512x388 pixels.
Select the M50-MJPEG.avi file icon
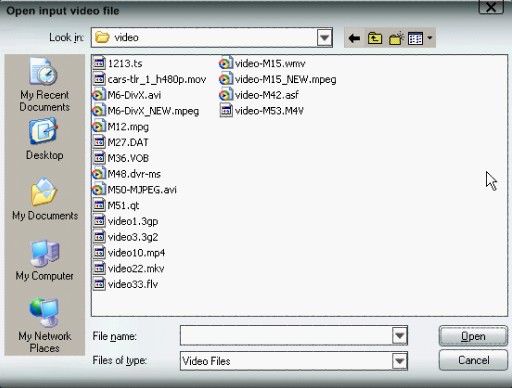pos(98,190)
